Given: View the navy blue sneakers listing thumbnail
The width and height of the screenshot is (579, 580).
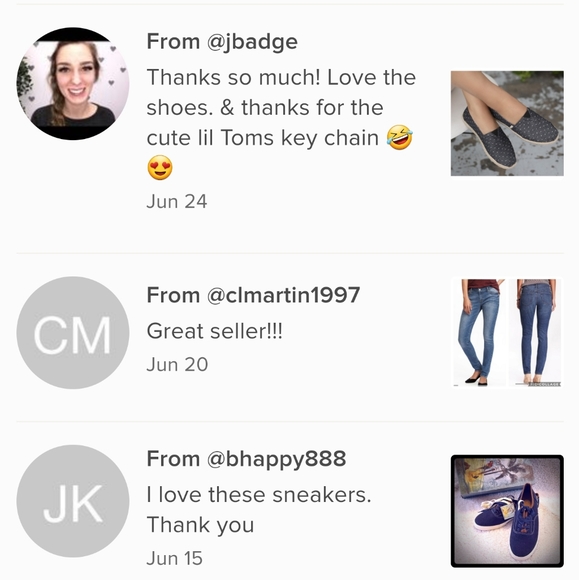Looking at the screenshot, I should [x=507, y=511].
